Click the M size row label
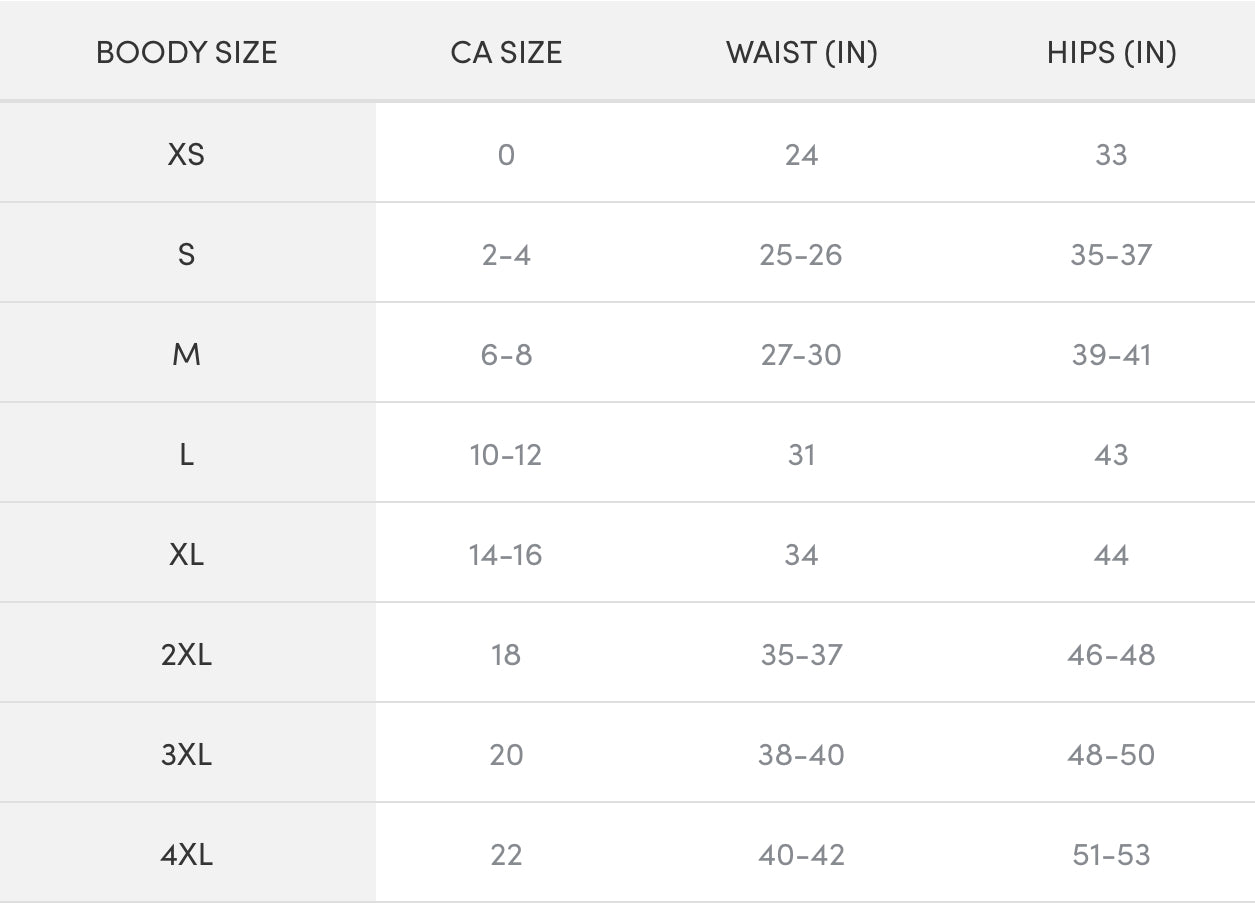The image size is (1255, 908). point(187,355)
